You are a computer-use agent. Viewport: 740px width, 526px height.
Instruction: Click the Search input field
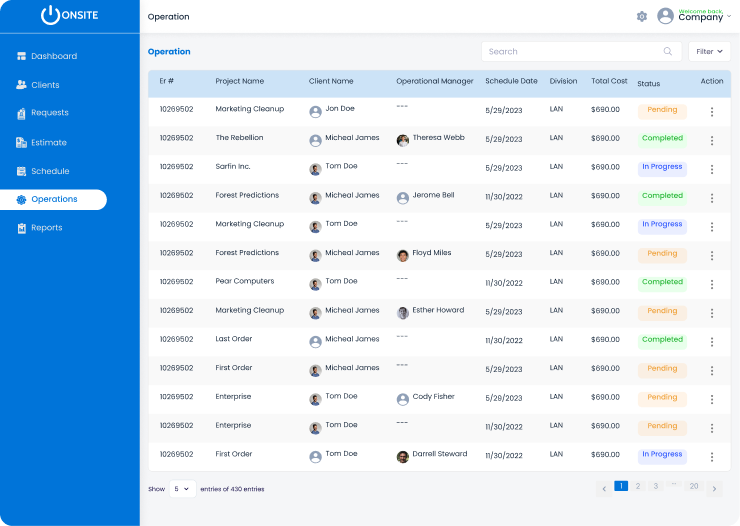[x=570, y=51]
